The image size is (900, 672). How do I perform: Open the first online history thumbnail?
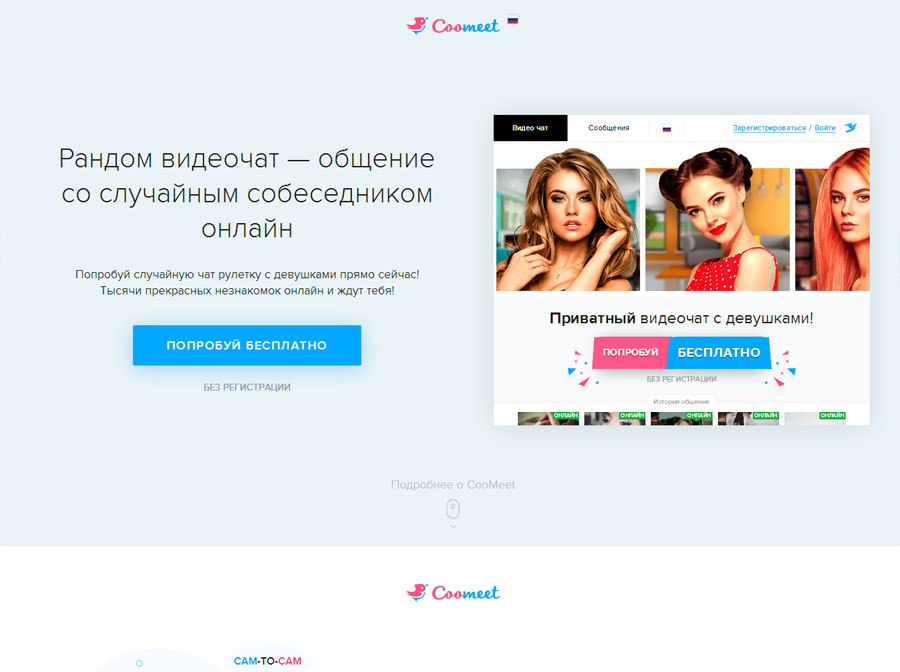coord(548,418)
